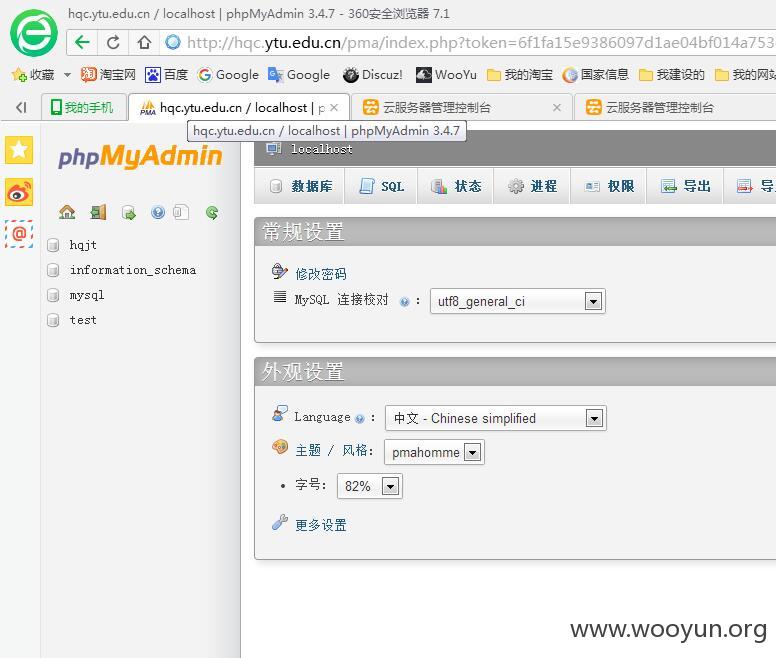Click localhost server breadcrumb link

322,149
